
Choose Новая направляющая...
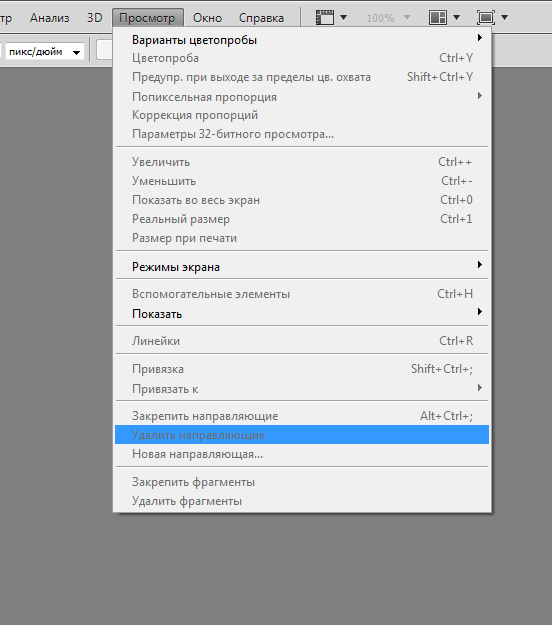[x=302, y=454]
